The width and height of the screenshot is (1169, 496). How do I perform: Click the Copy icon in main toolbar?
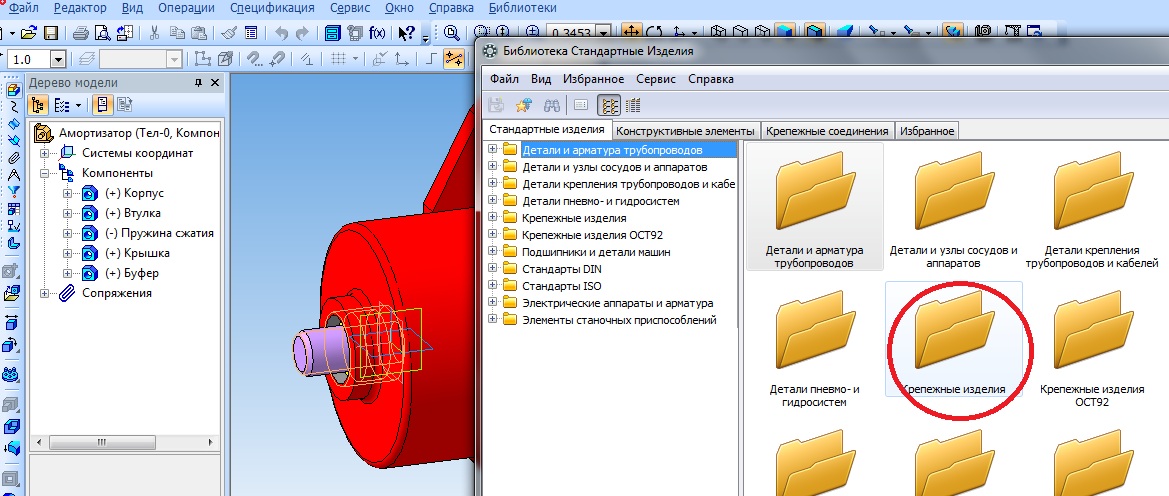[177, 33]
